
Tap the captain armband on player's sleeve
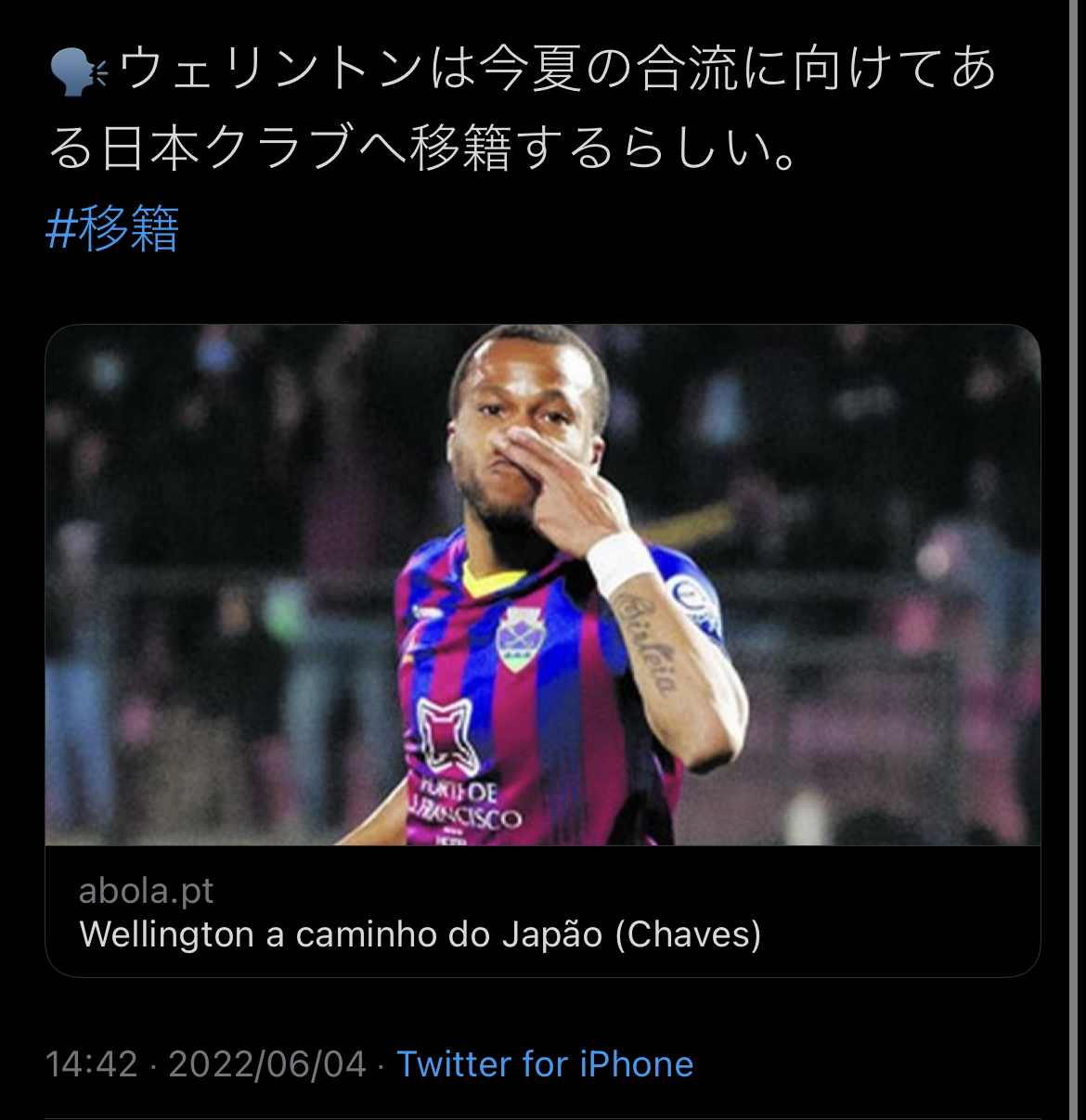click(694, 607)
